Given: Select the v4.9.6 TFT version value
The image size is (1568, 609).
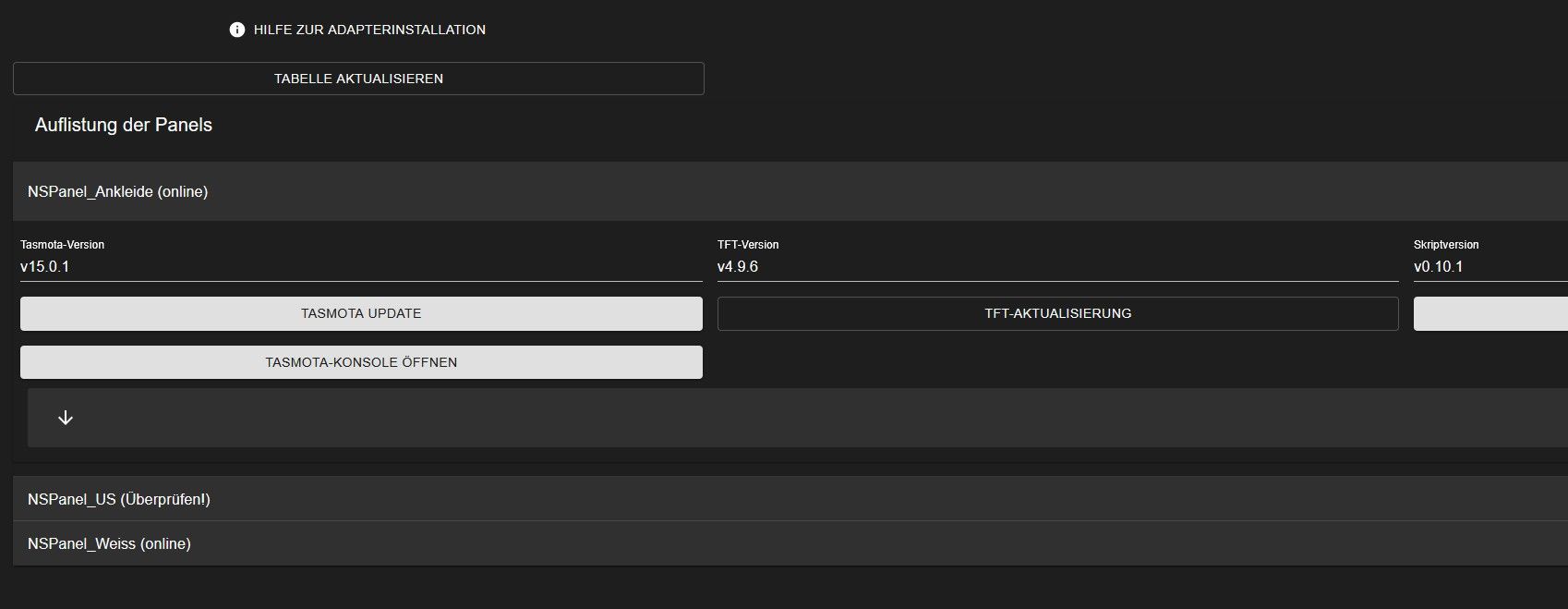Looking at the screenshot, I should pos(738,267).
